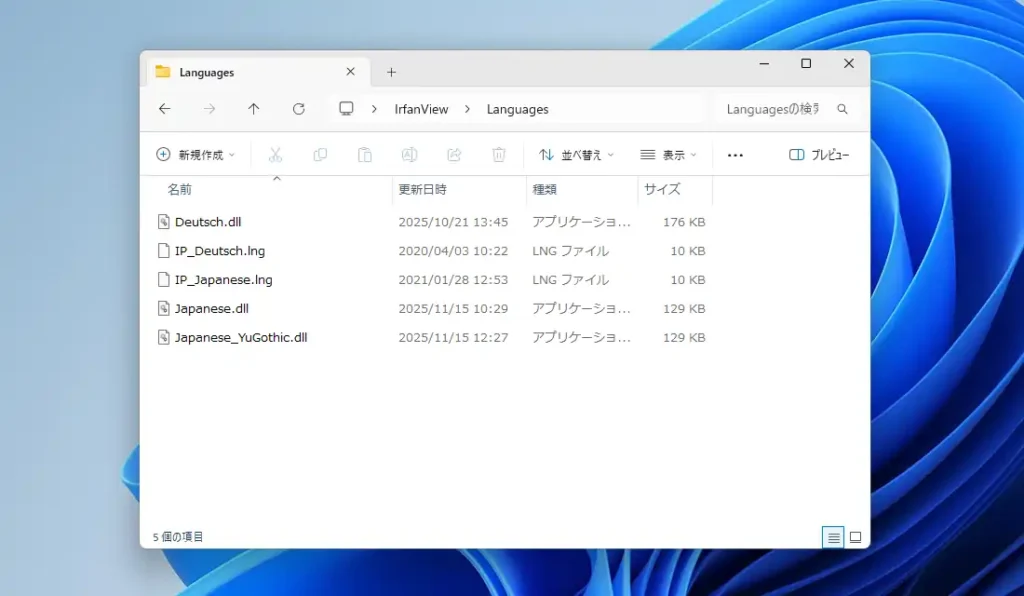
Task: Keep details view active via bottom-right toggle
Action: (x=833, y=537)
